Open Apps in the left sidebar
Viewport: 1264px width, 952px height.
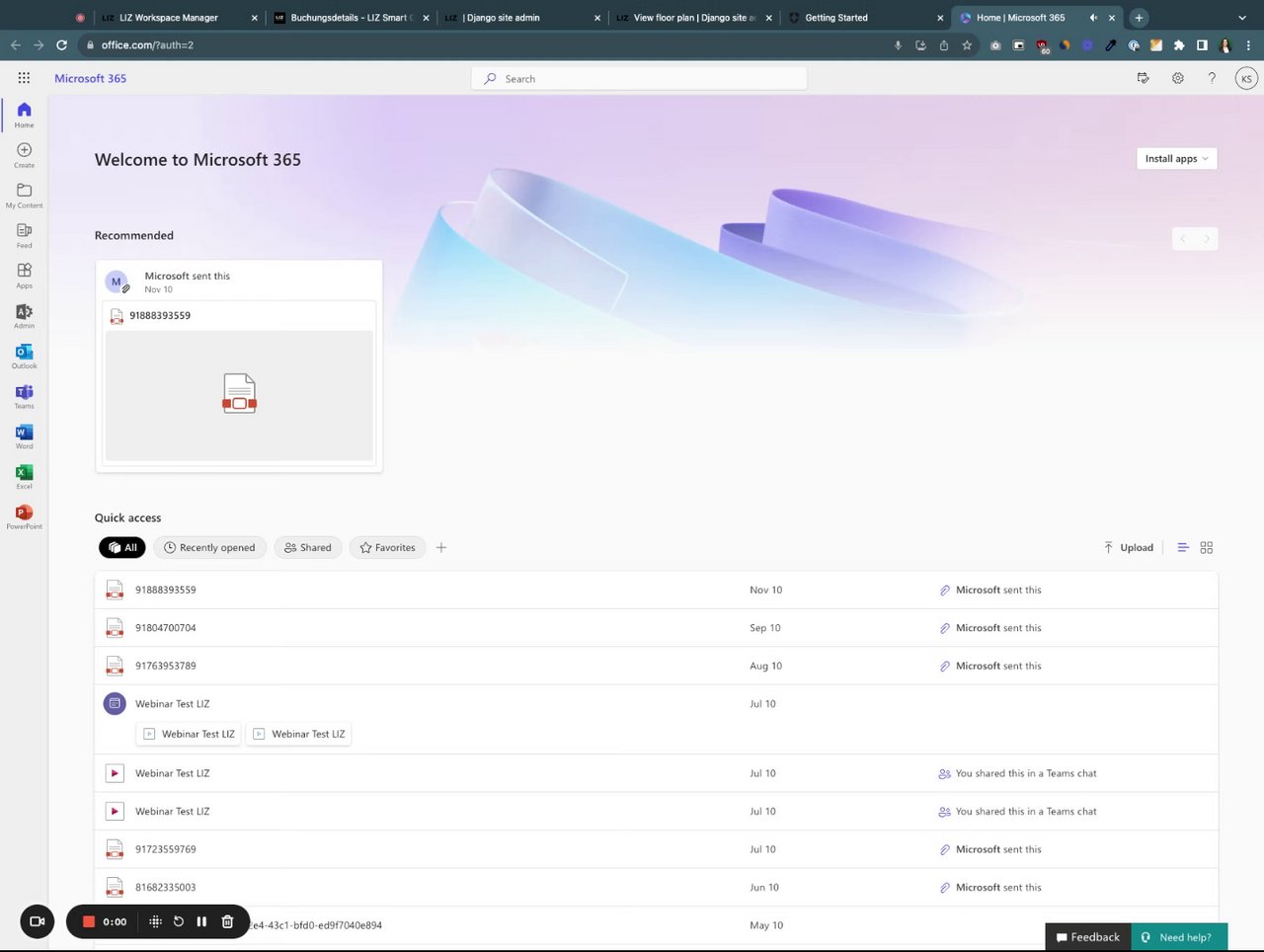(x=24, y=276)
